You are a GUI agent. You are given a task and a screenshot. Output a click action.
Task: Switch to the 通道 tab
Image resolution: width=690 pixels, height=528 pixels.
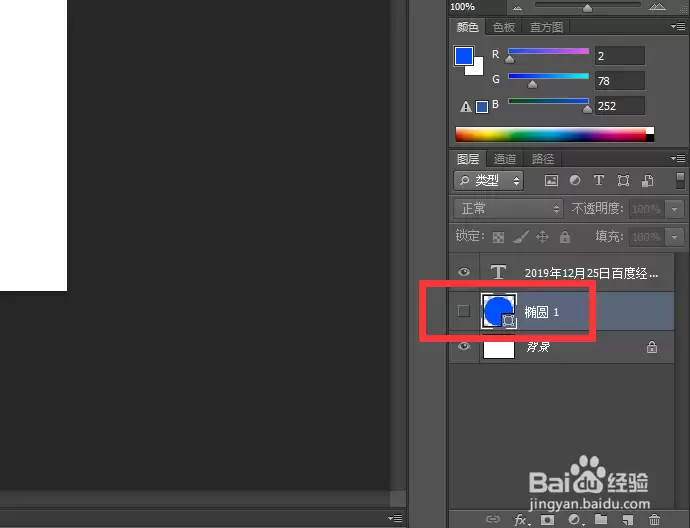(x=505, y=159)
